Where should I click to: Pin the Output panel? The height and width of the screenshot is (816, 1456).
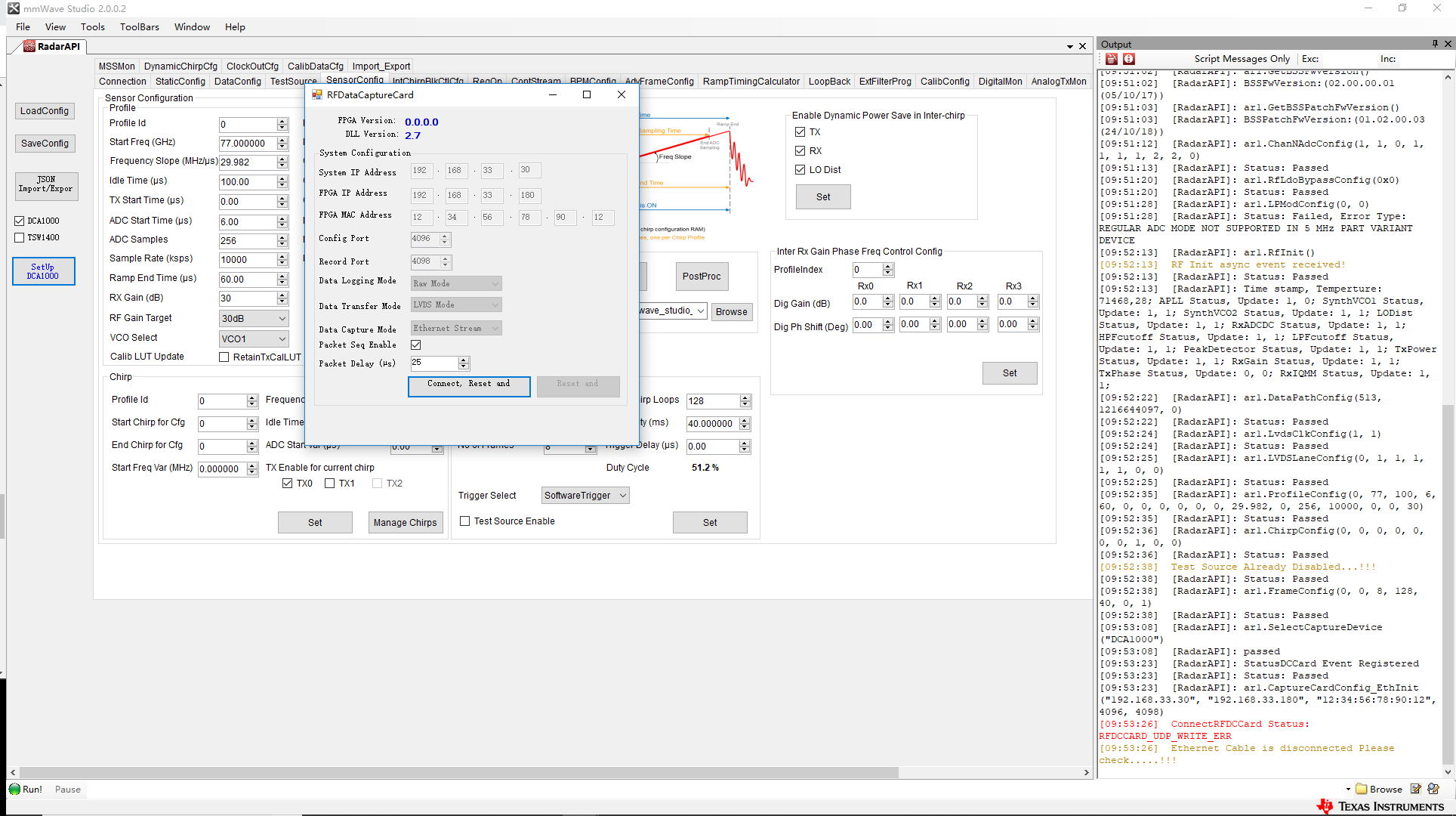1435,44
